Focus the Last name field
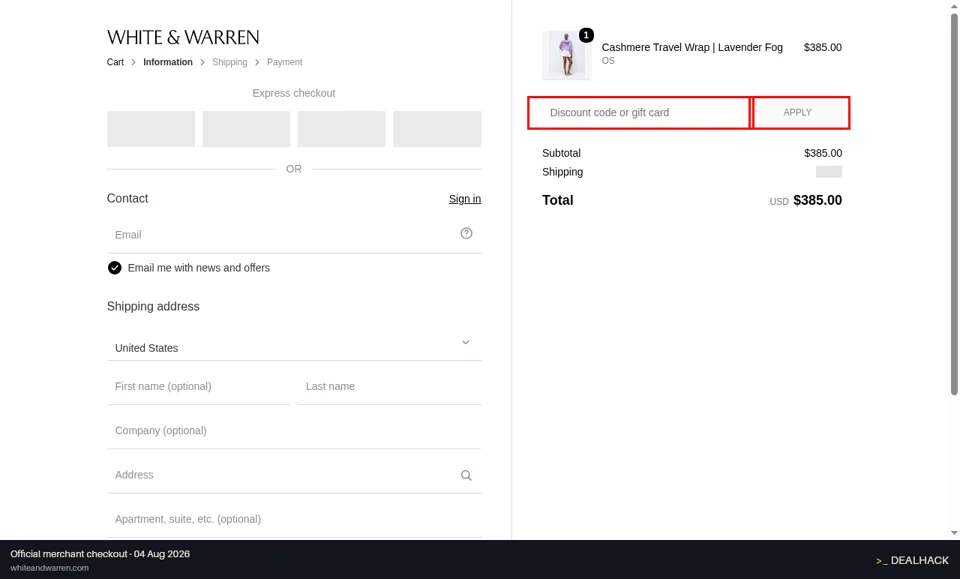 pos(389,387)
